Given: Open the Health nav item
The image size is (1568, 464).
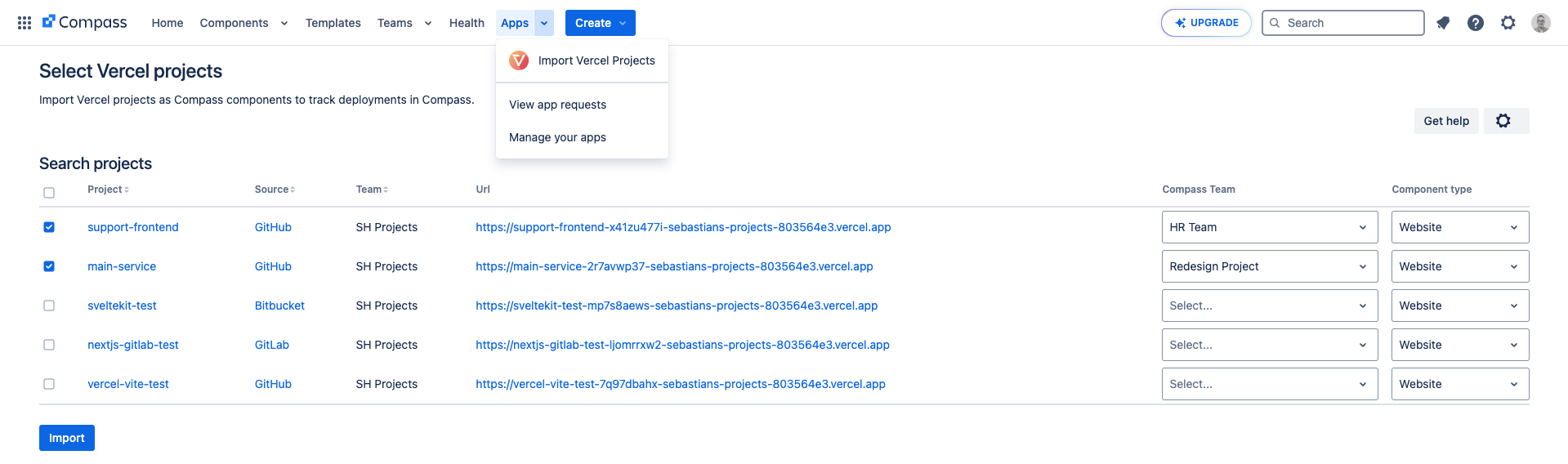Looking at the screenshot, I should coord(467,23).
